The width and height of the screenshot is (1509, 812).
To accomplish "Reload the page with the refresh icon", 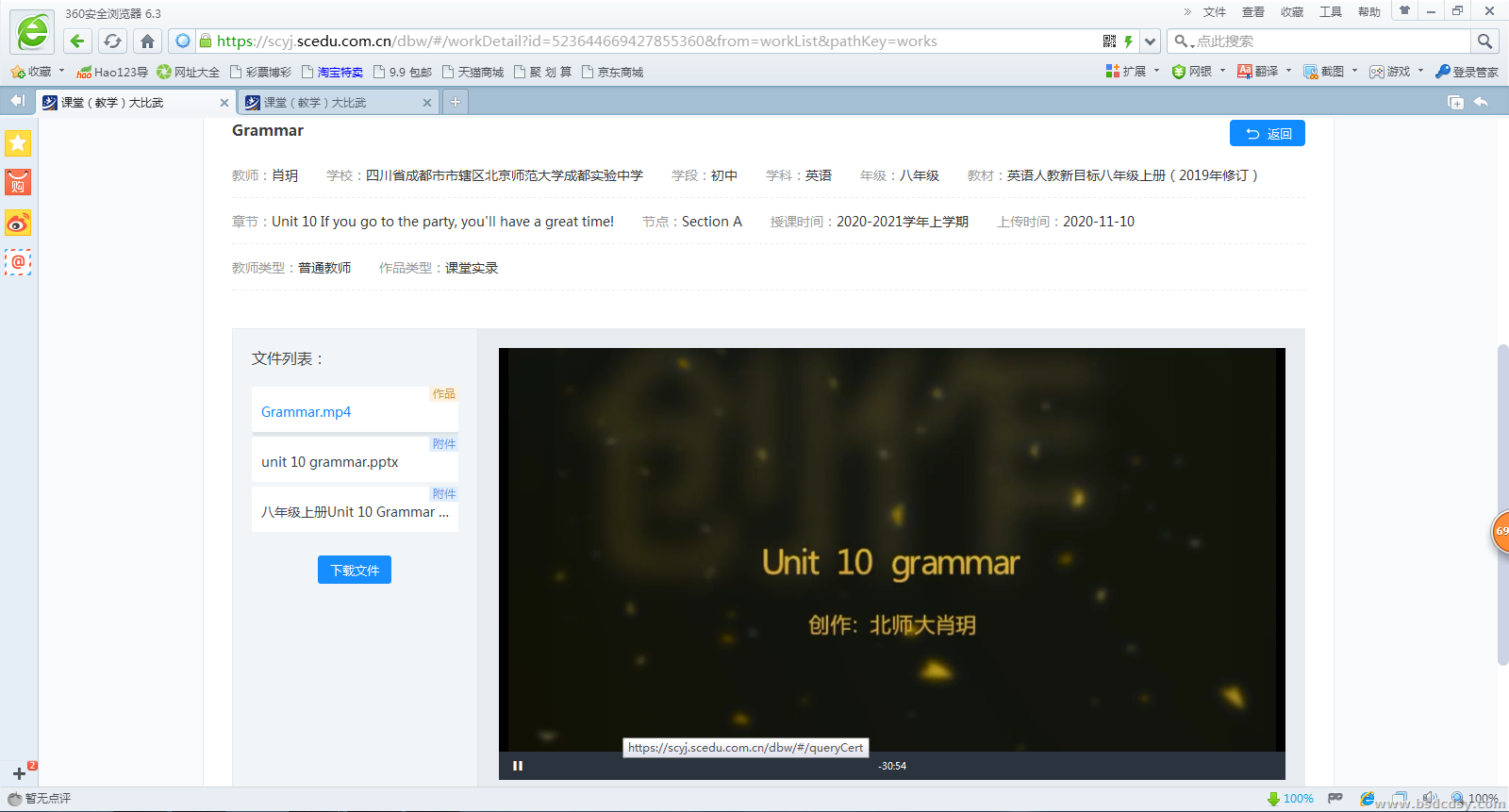I will (112, 41).
